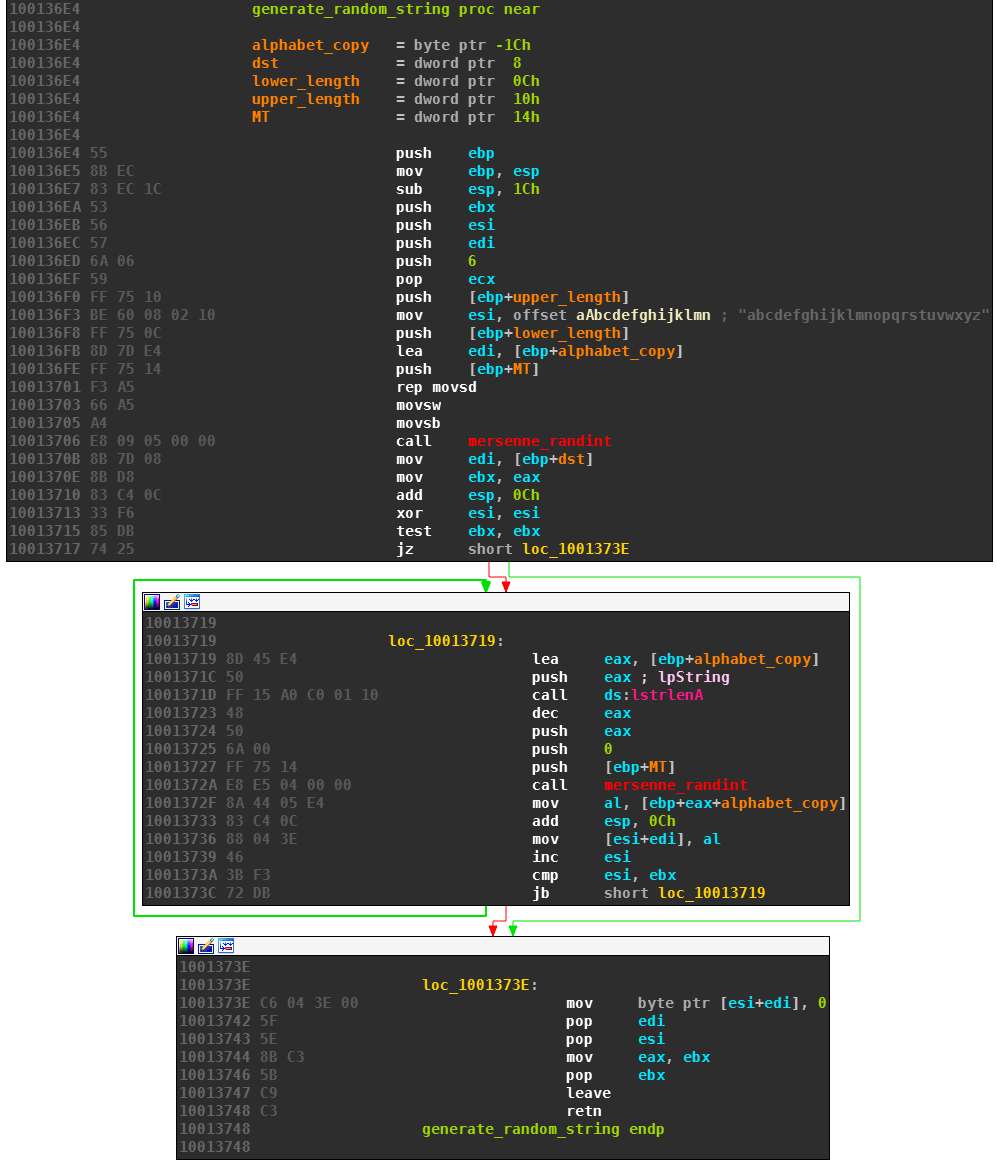
Task: Click the 'test' mnemonic at 10013715
Action: coord(414,531)
